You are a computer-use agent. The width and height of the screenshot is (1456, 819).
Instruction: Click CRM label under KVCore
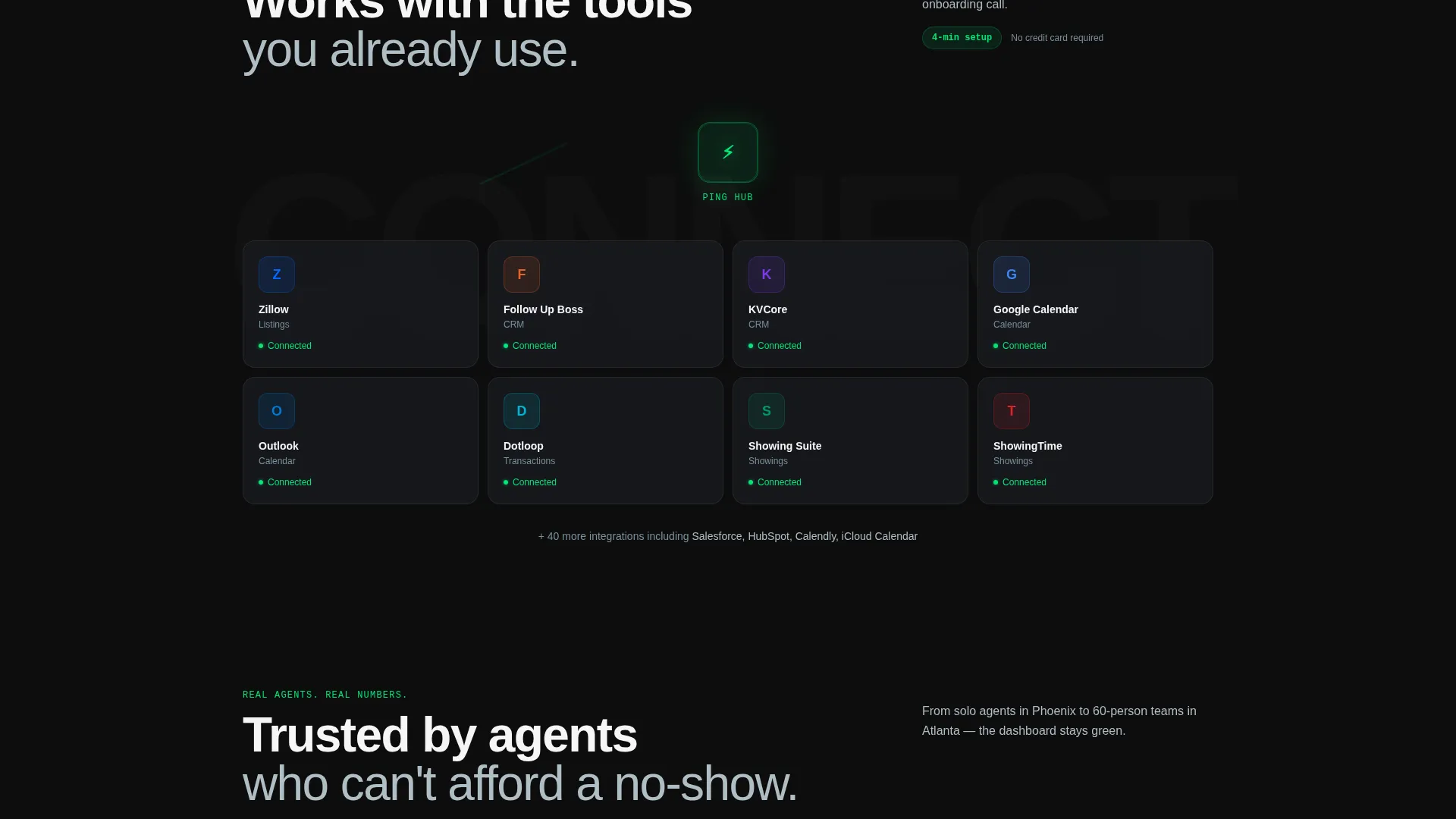coord(758,325)
